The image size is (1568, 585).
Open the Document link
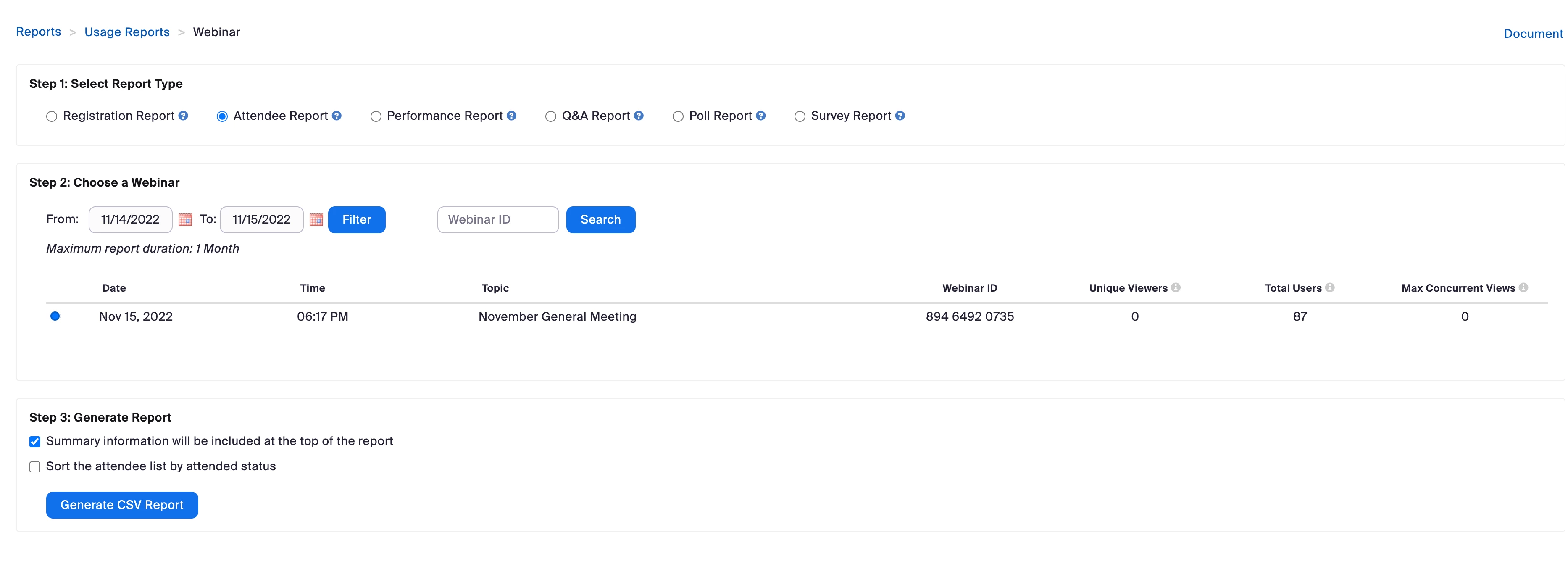[1533, 34]
